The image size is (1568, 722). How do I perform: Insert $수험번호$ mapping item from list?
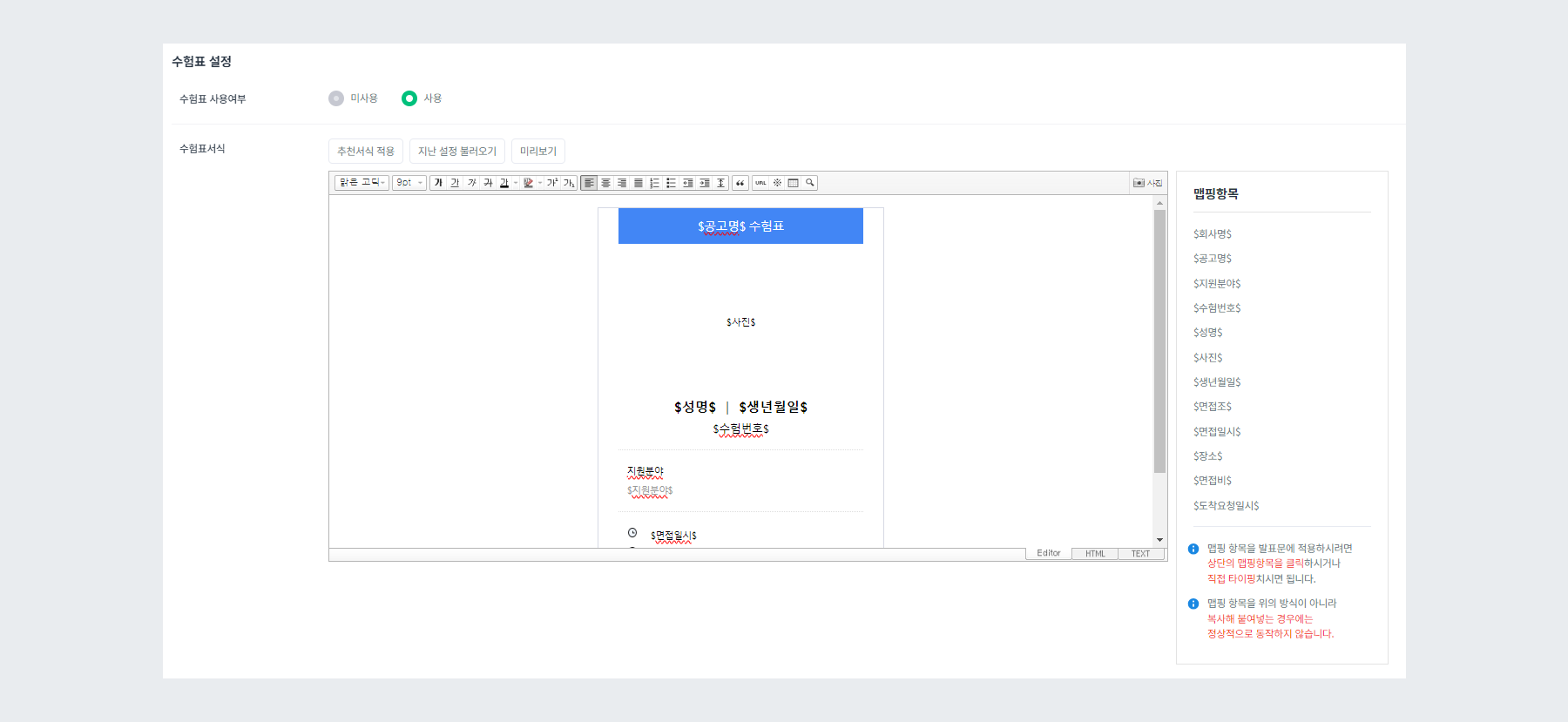coord(1217,308)
